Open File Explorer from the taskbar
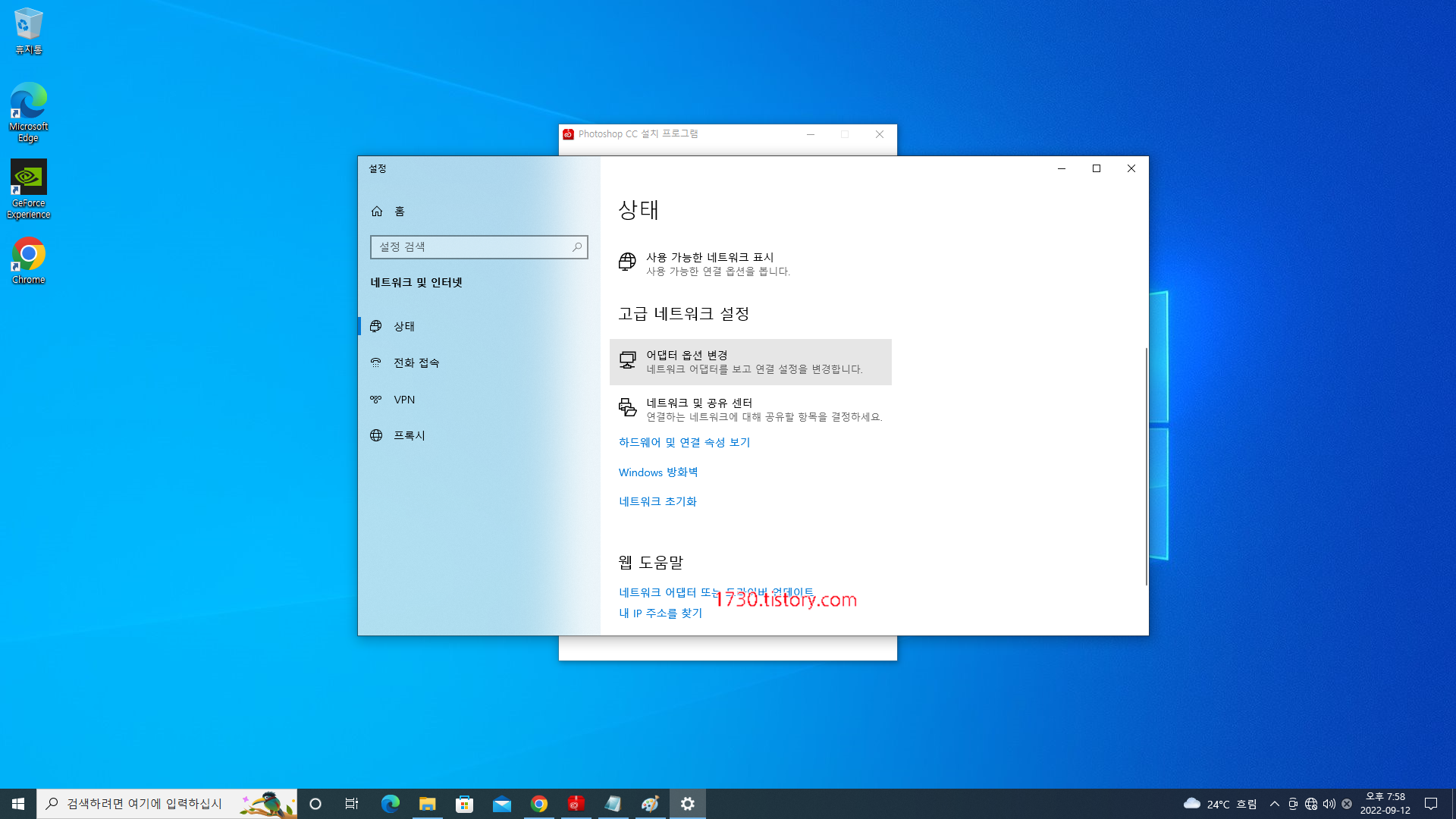Screen dimensions: 1456x819 point(428,804)
